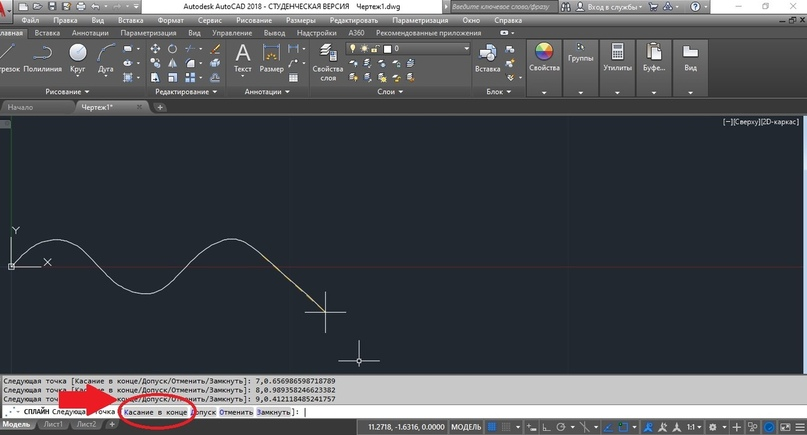Select the Array tool in Редактирование panel
The height and width of the screenshot is (435, 807).
click(x=190, y=77)
